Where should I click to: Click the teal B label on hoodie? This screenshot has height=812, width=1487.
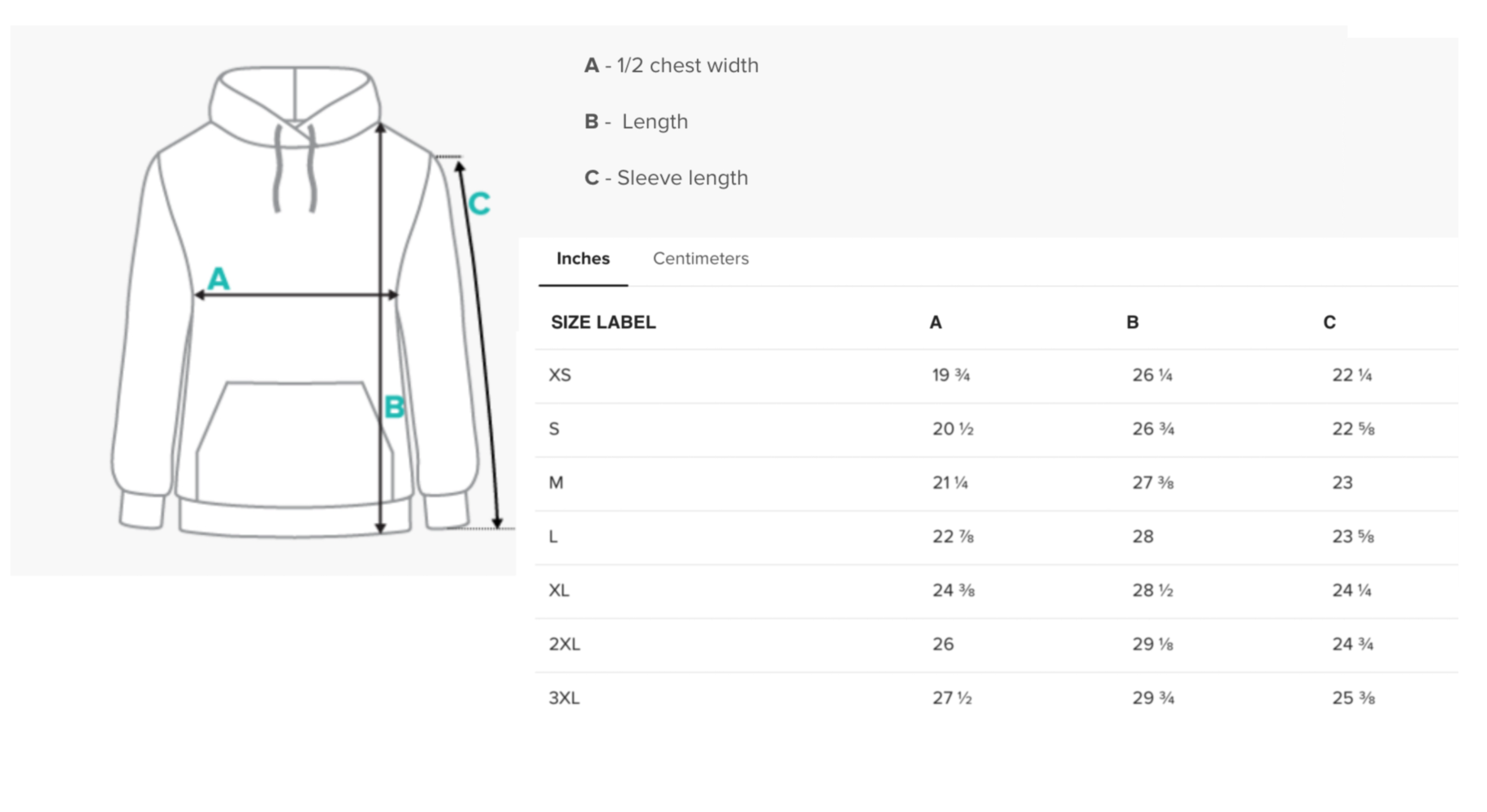(x=394, y=406)
